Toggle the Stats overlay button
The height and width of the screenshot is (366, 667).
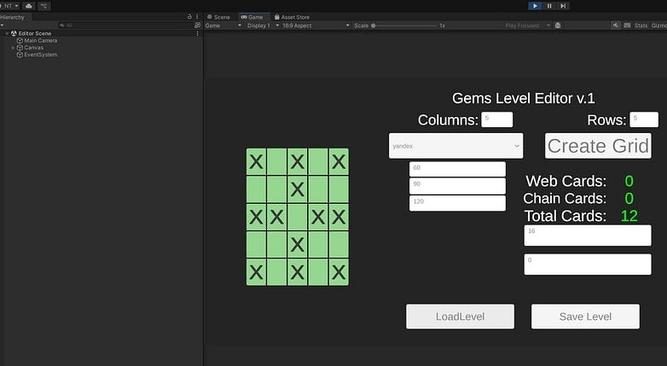click(641, 26)
